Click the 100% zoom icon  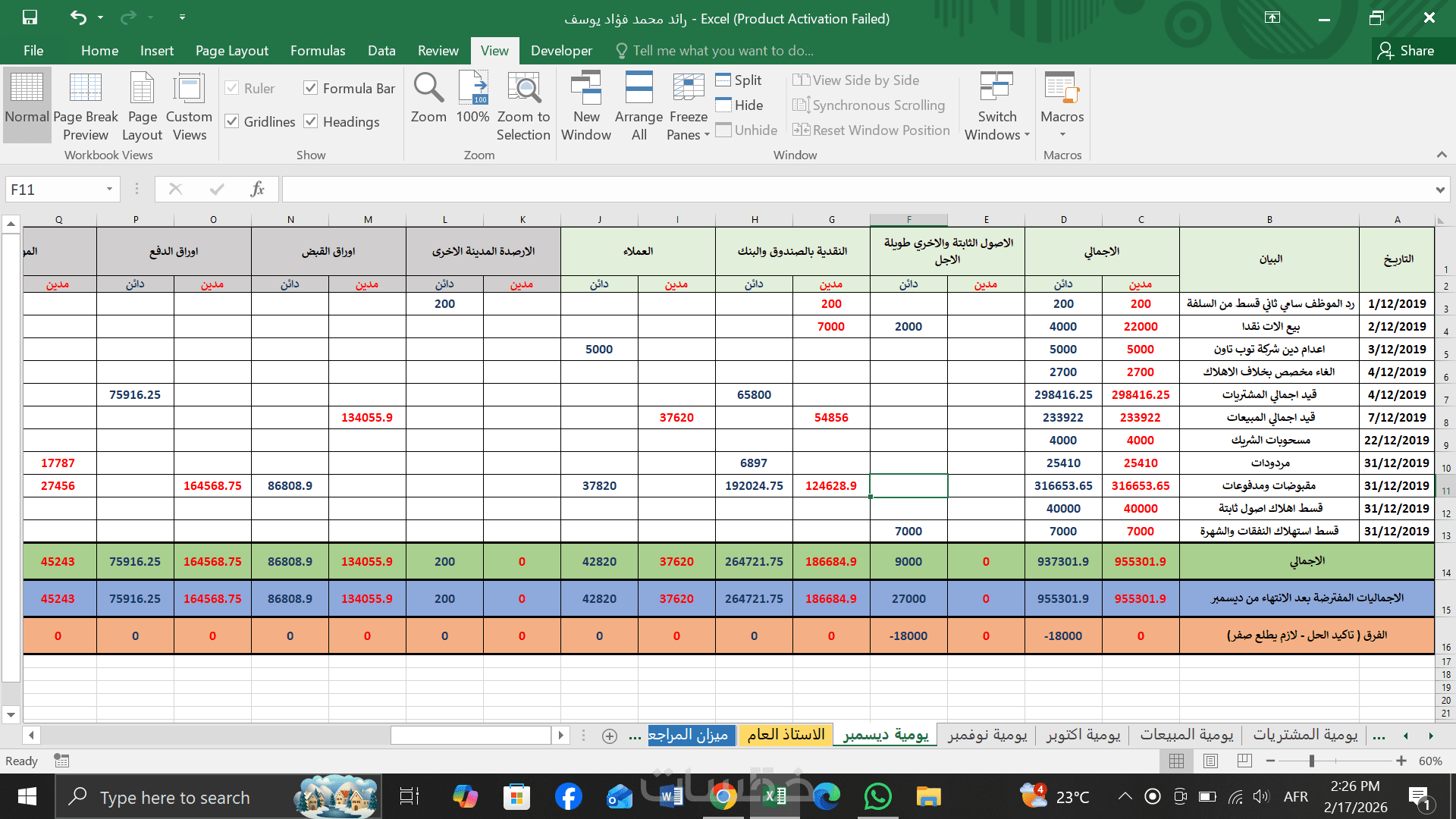pos(472,89)
